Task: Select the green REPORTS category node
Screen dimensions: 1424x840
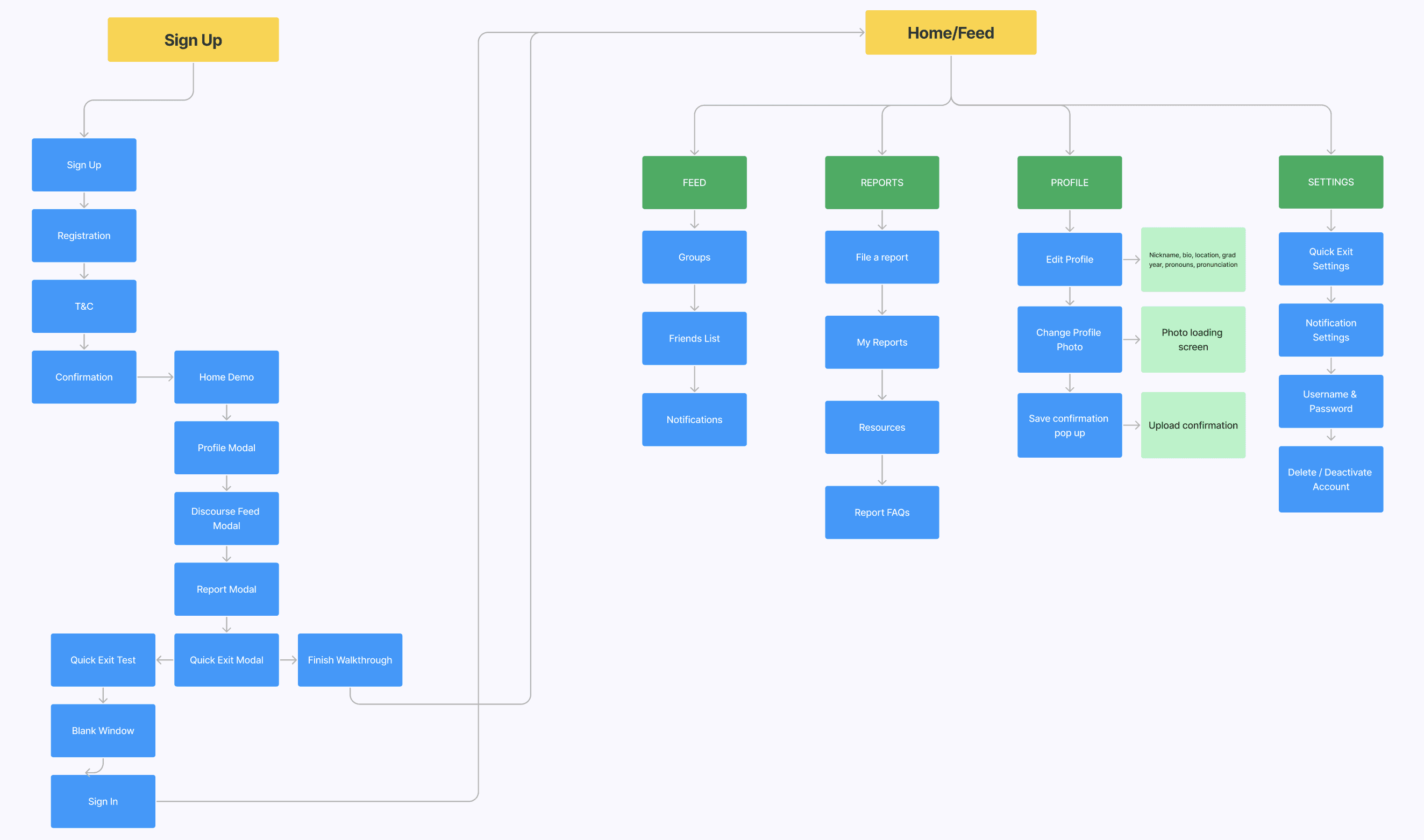Action: tap(881, 182)
